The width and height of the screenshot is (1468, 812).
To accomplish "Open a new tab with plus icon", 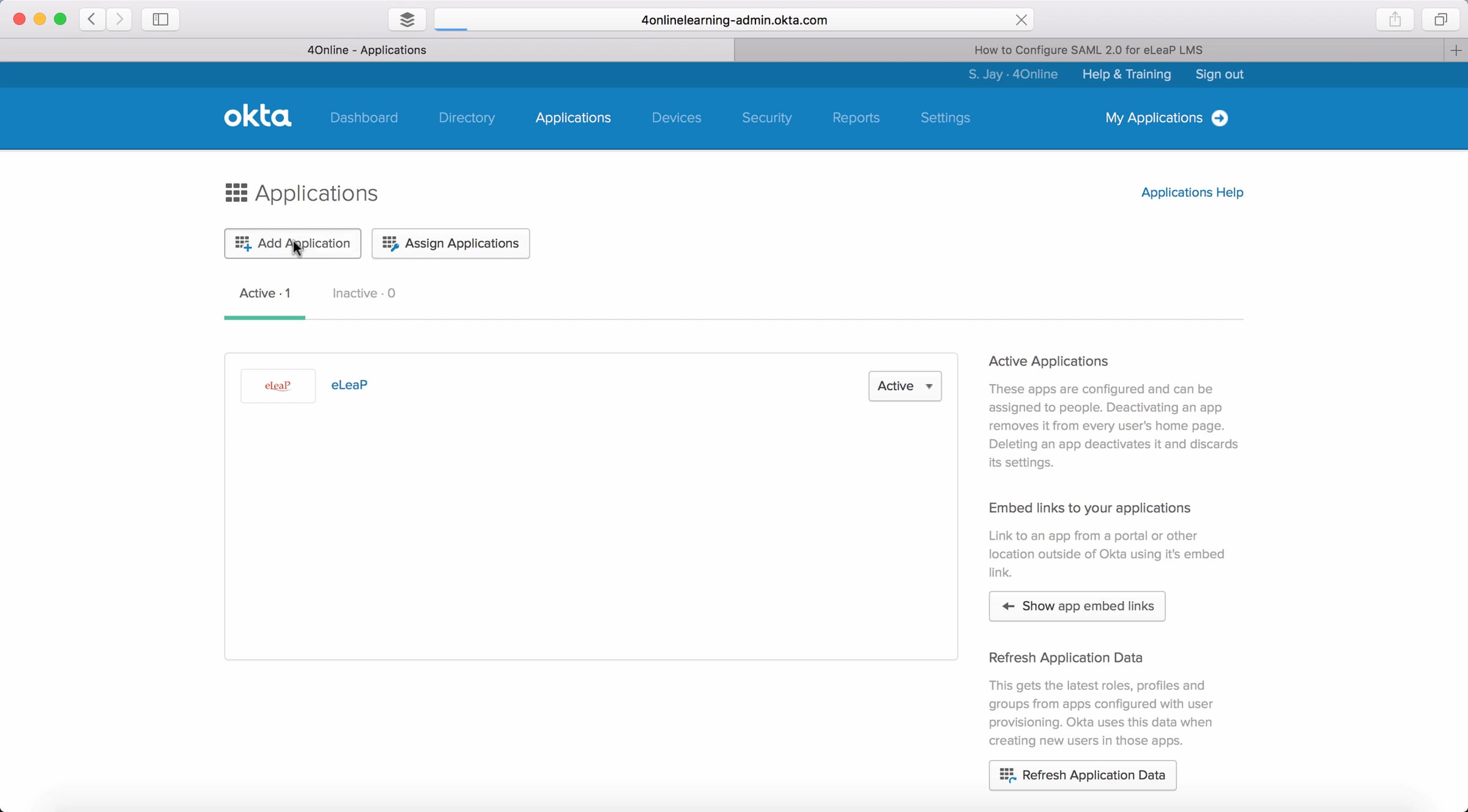I will pyautogui.click(x=1456, y=50).
